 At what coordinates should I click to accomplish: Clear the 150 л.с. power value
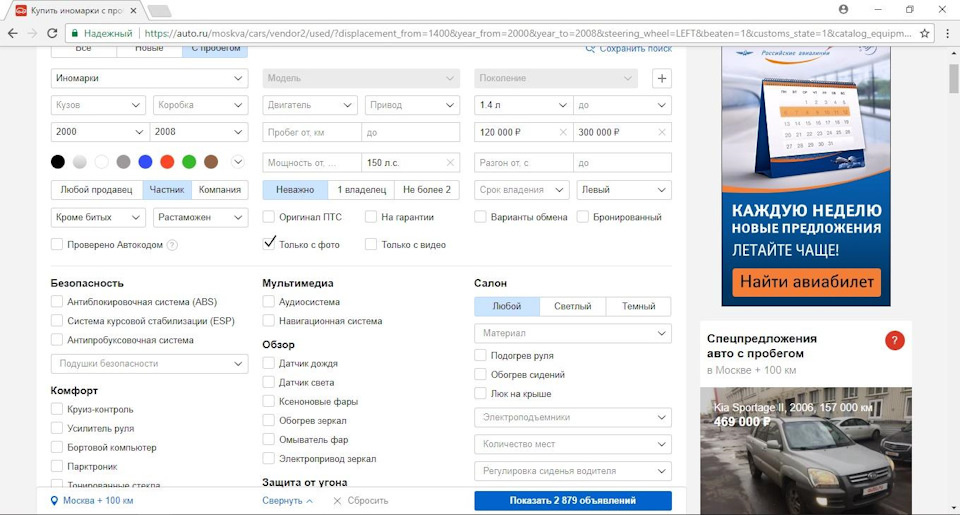pos(450,163)
